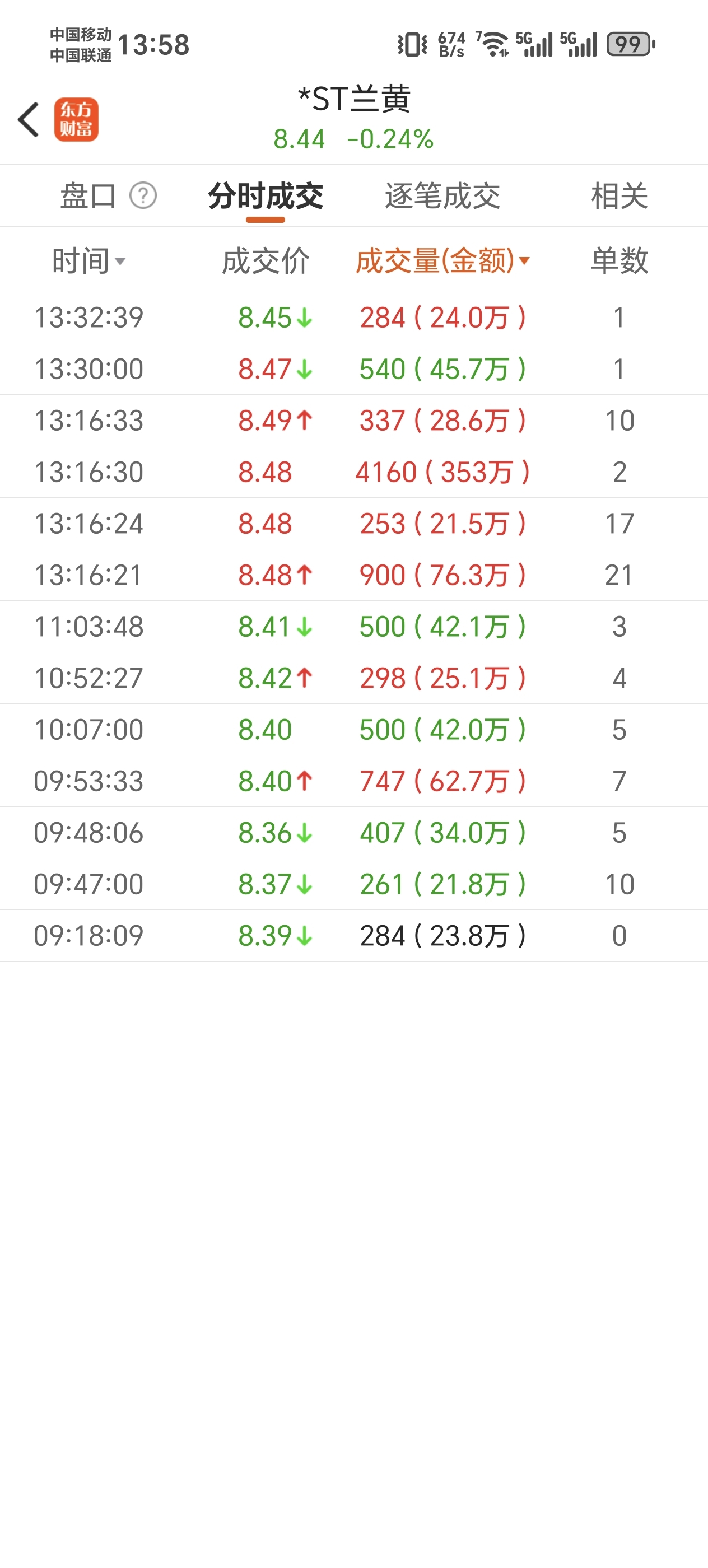
Task: Tap the 11:03:48 trade entry
Action: 353,626
